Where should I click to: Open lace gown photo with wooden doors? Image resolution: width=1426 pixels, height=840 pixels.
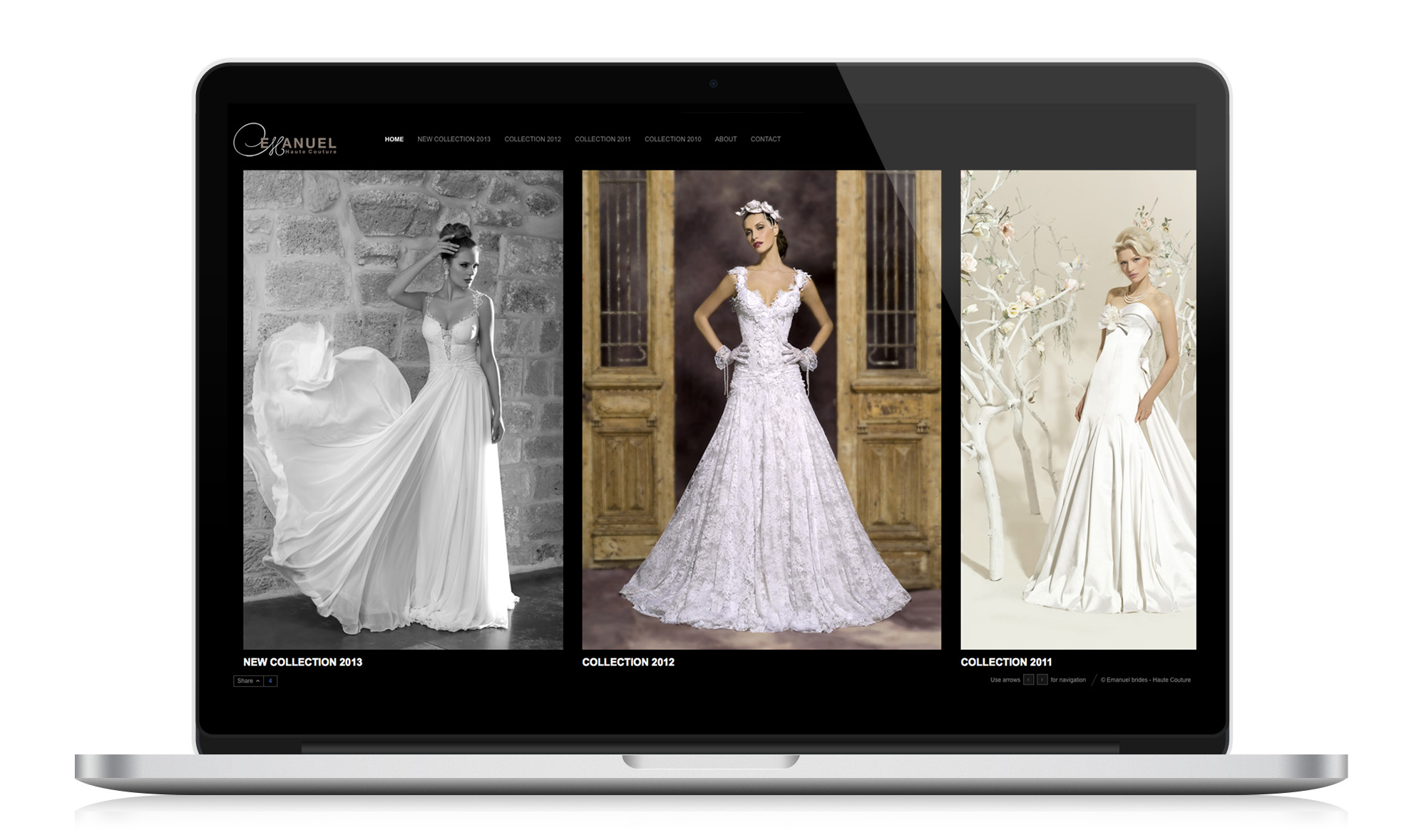point(761,409)
